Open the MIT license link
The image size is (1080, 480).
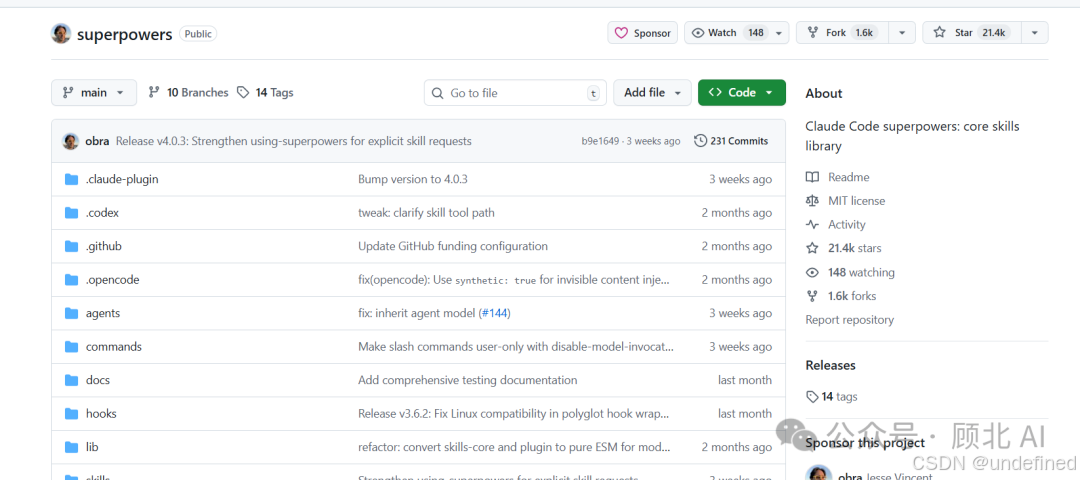857,201
